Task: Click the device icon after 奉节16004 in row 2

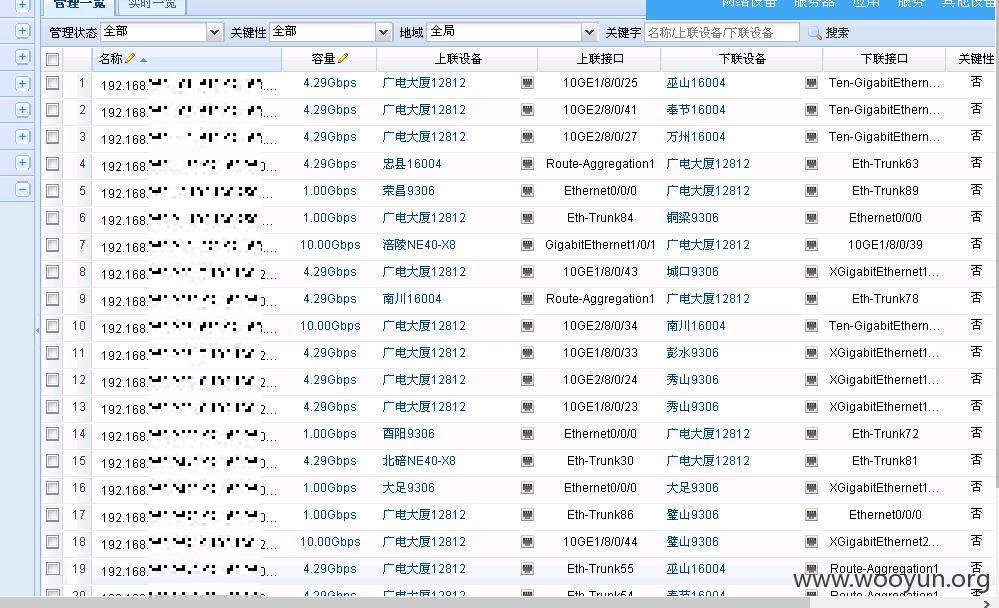Action: [x=811, y=110]
